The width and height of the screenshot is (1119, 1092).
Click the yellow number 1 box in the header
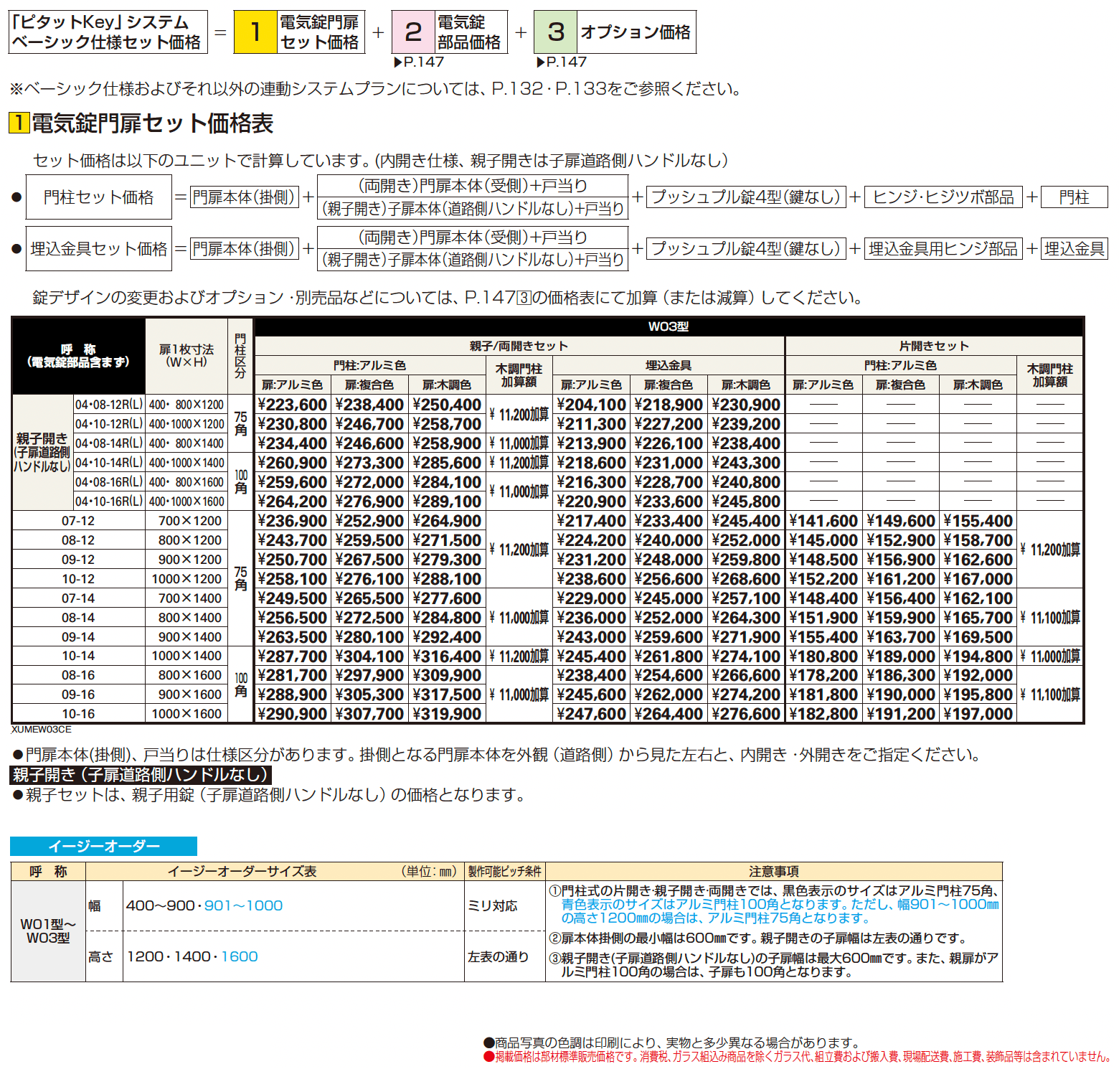pyautogui.click(x=255, y=32)
